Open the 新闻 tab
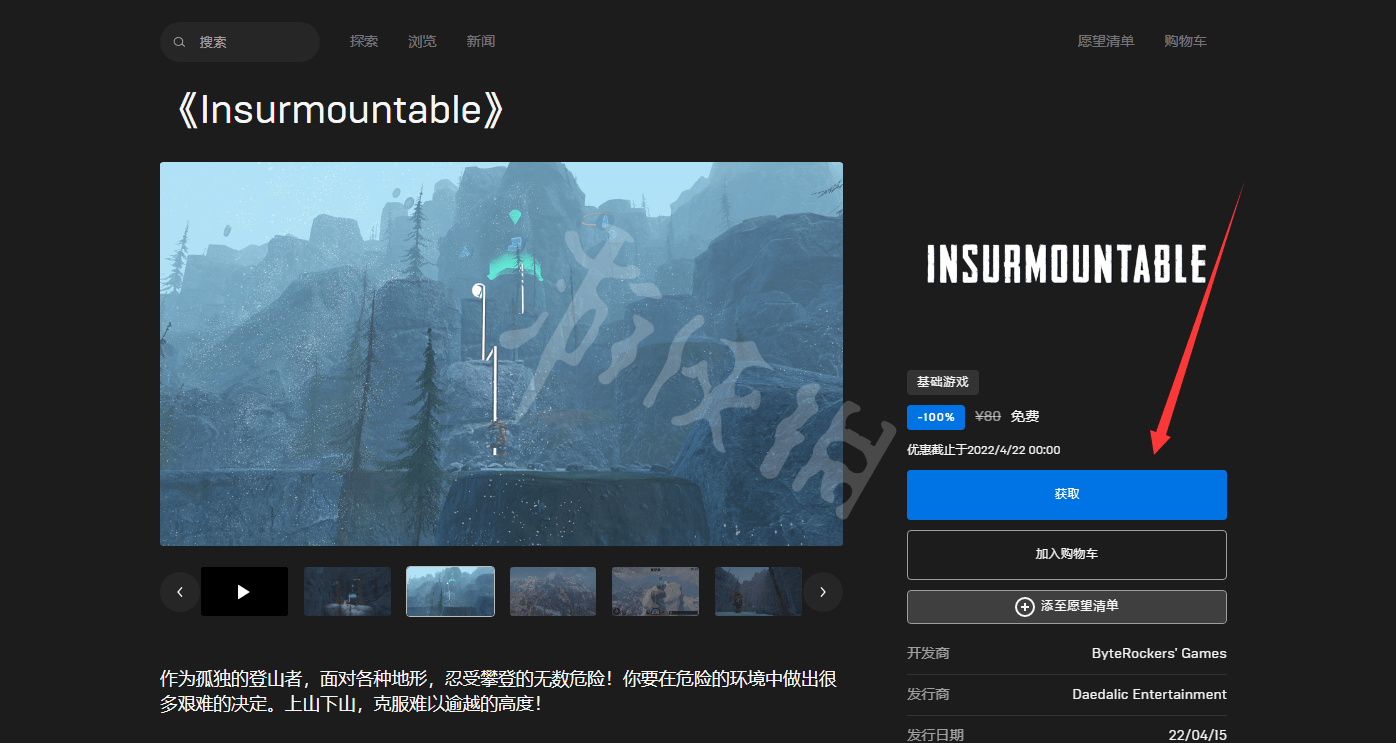This screenshot has width=1396, height=743. coord(480,41)
